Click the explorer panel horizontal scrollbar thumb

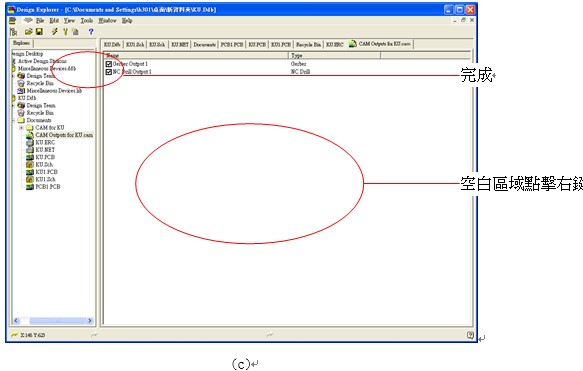57,320
